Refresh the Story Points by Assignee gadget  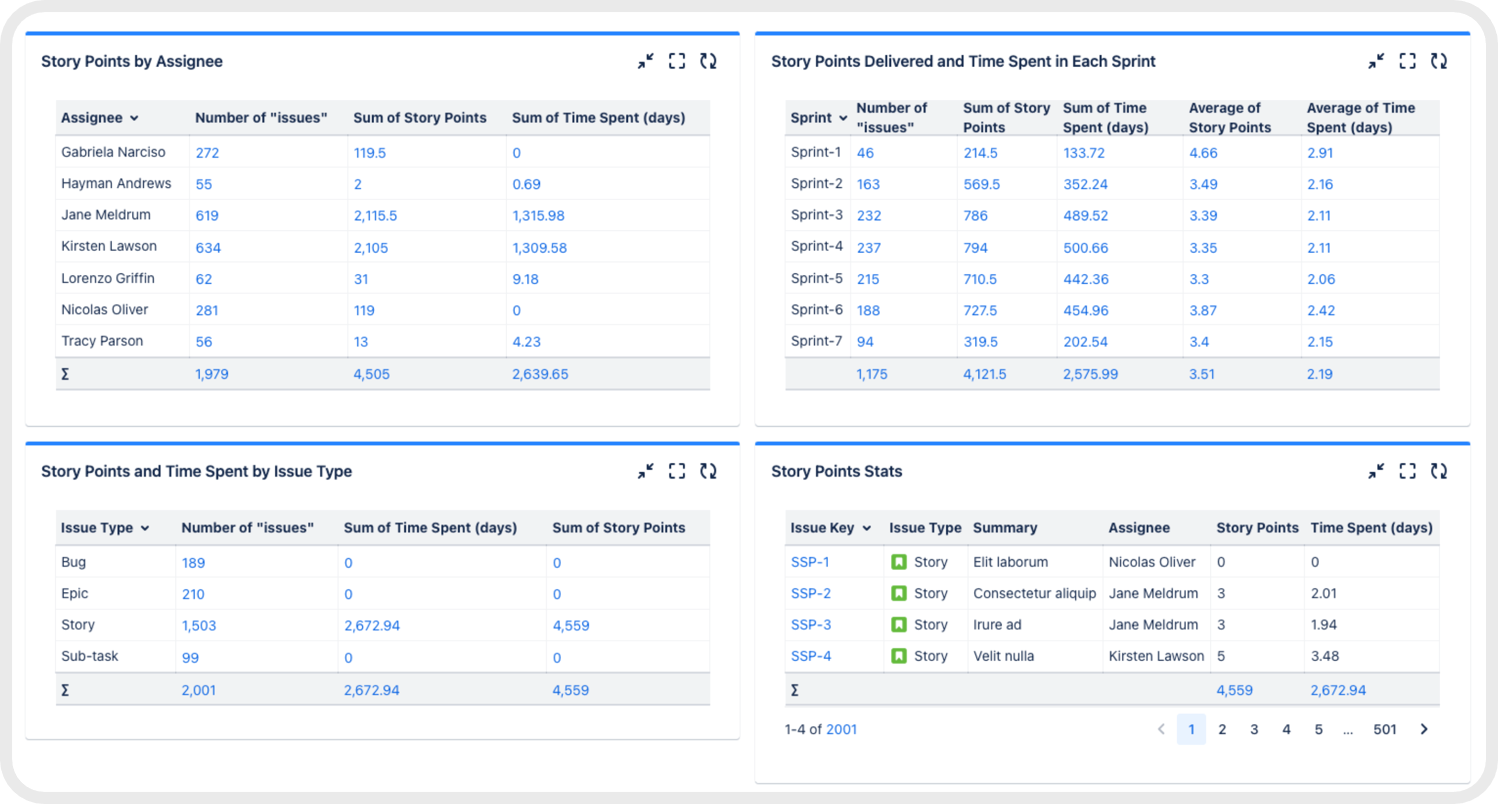[709, 61]
